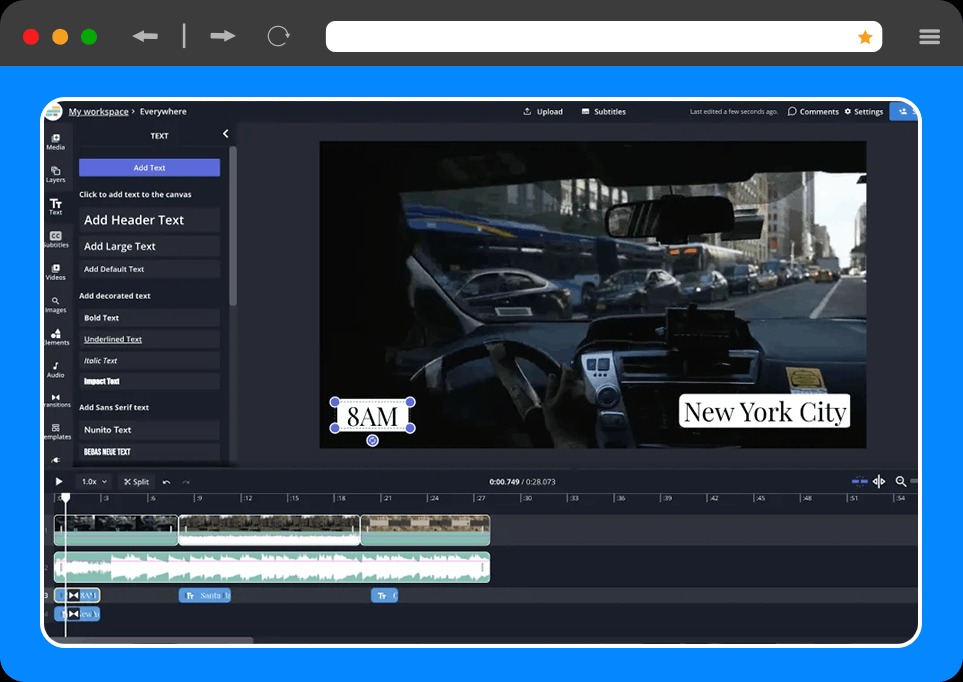The height and width of the screenshot is (682, 963).
Task: Open the Transitions sidebar icon
Action: [56, 401]
